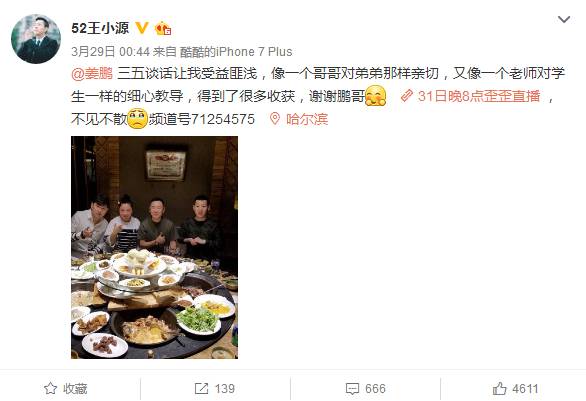Click the orange V verified badge
Screen dimensions: 586x401
(142, 28)
